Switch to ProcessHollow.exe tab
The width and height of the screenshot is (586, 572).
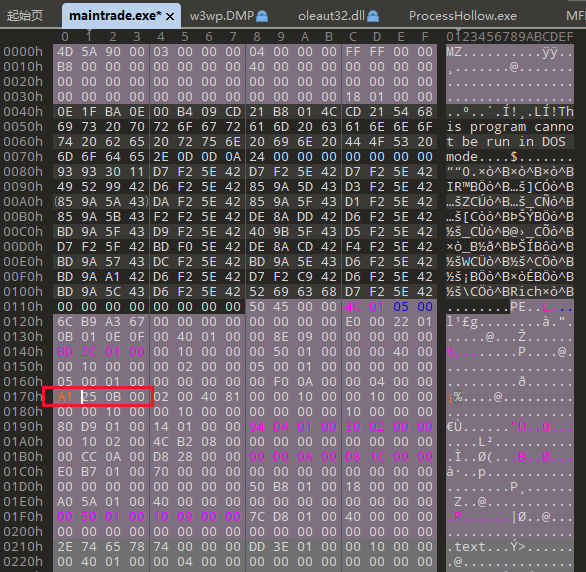click(x=463, y=16)
